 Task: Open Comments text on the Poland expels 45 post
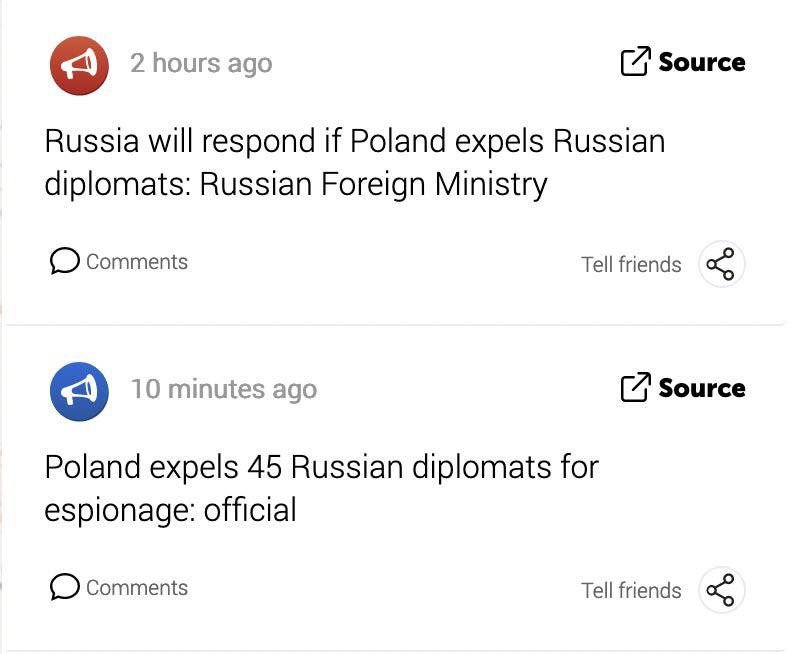137,587
